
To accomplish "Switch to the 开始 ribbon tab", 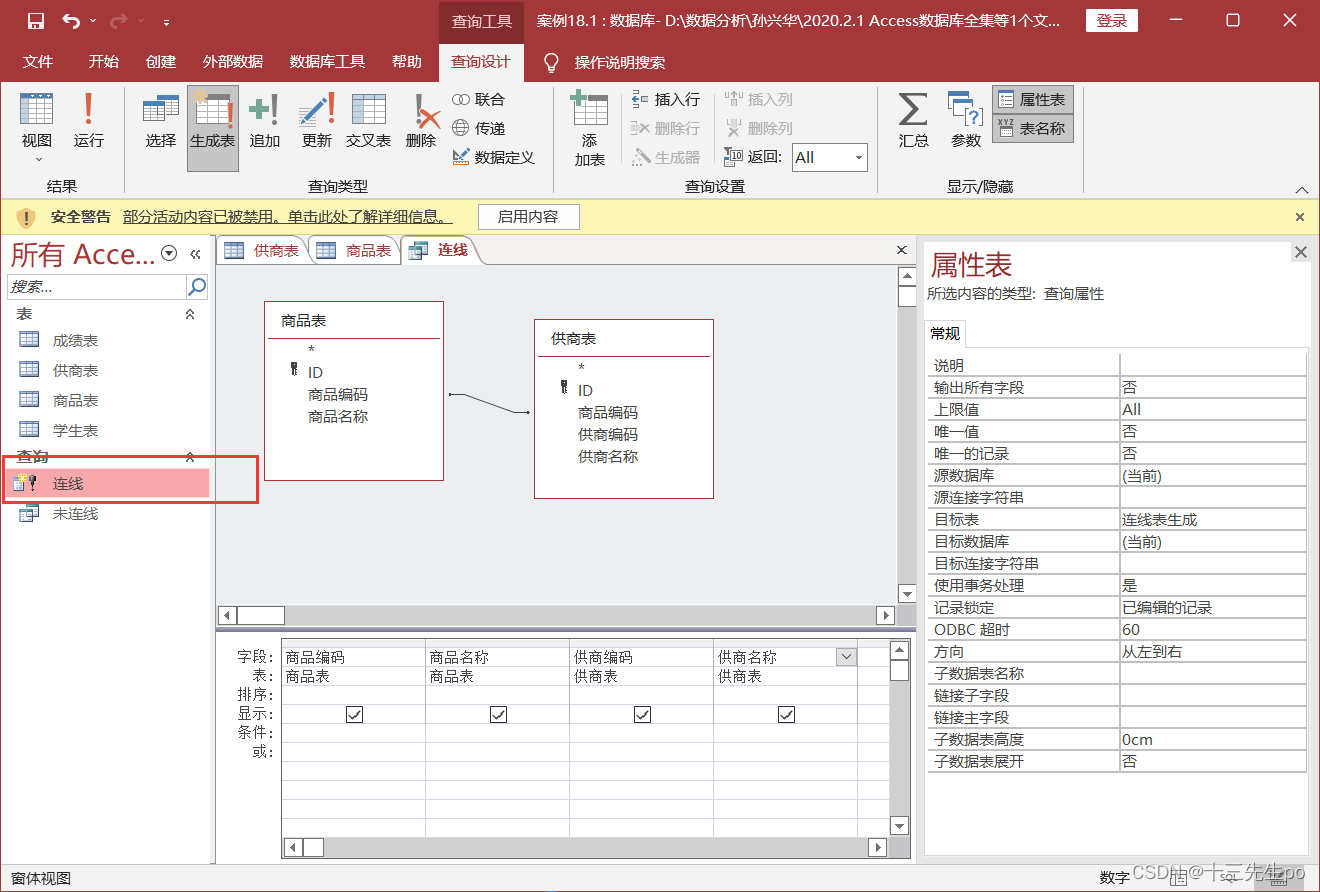I will tap(103, 62).
